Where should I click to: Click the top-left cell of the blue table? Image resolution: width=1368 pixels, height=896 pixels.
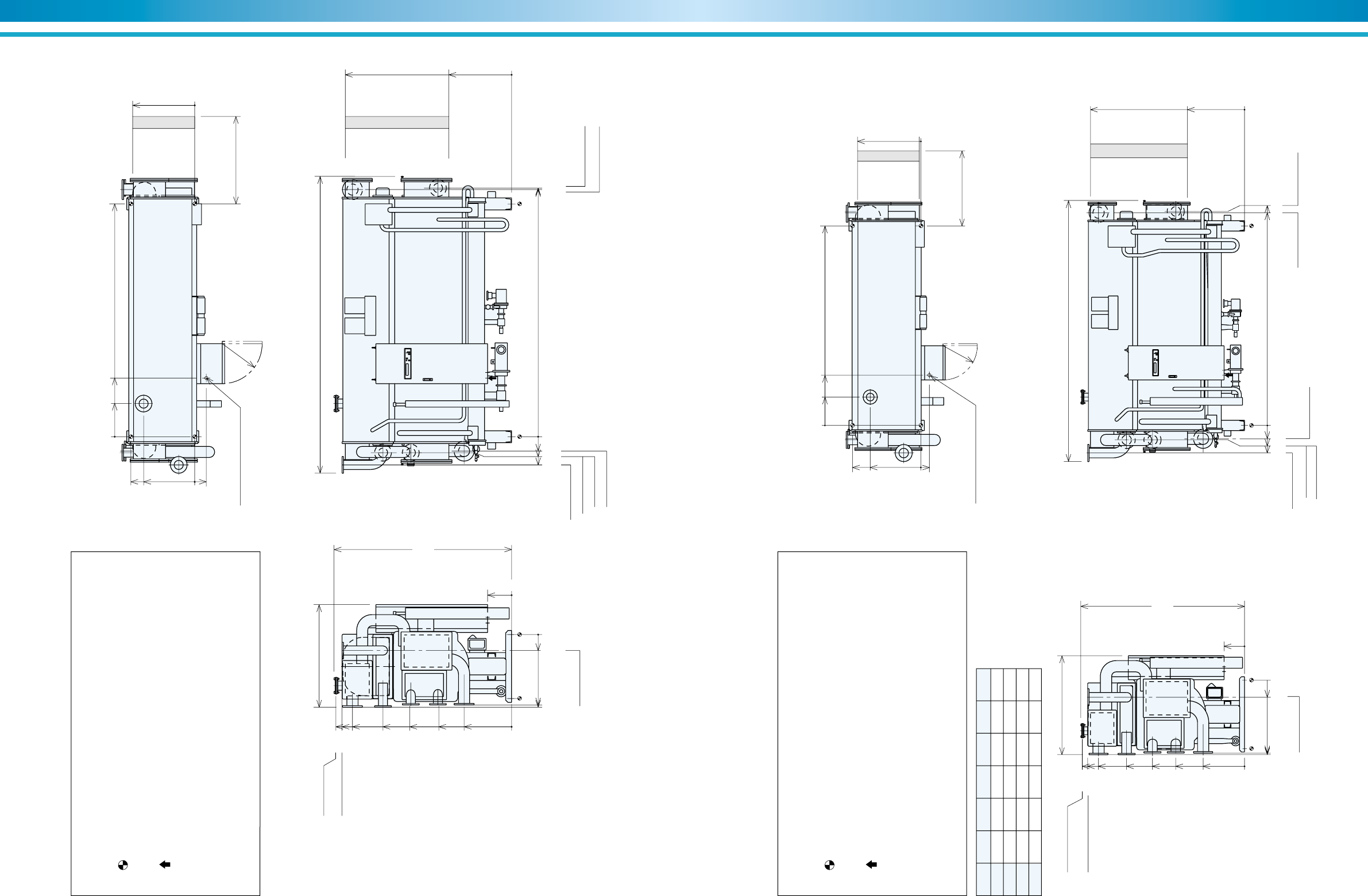click(x=983, y=684)
